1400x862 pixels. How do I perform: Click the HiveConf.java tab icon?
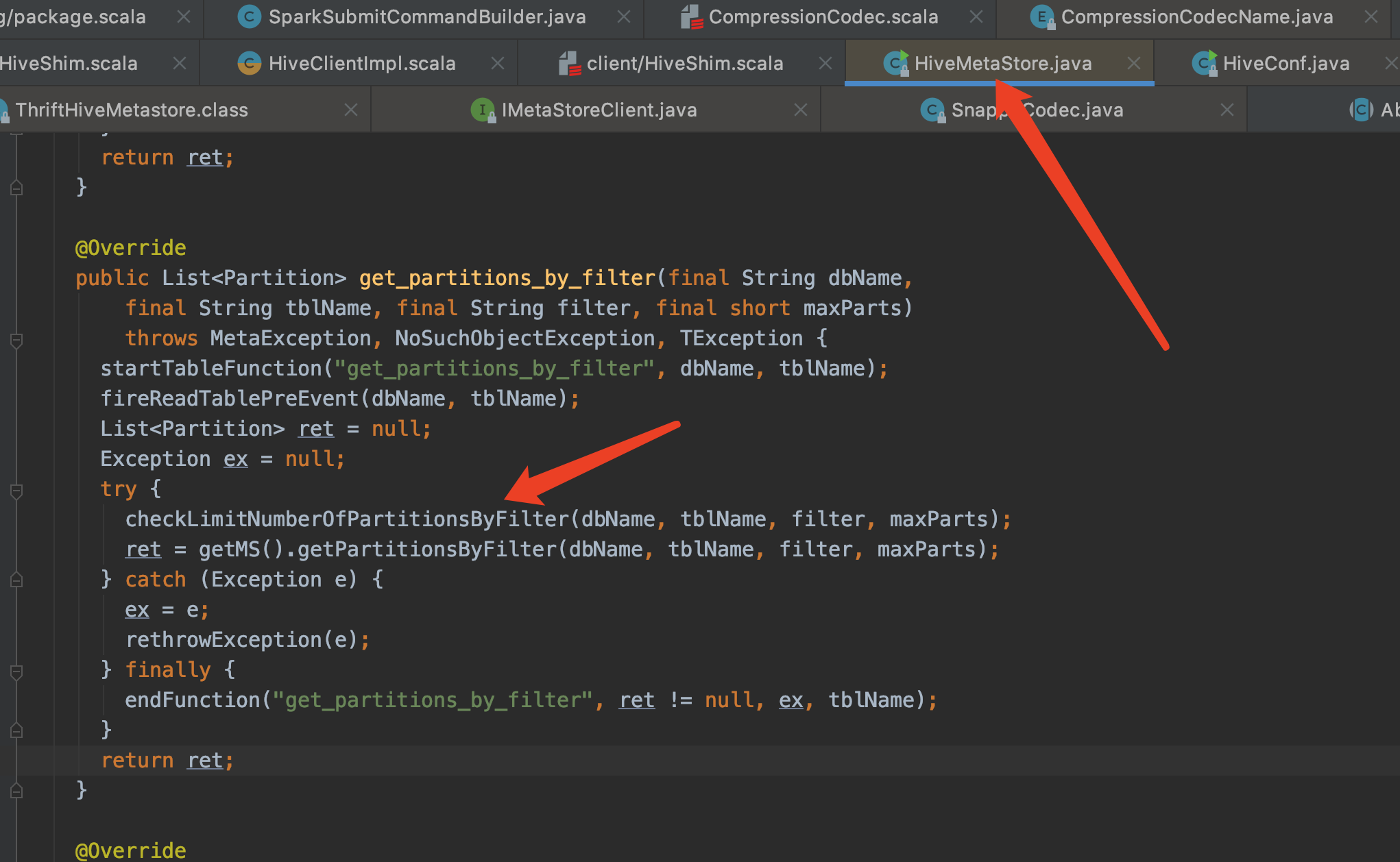point(1204,63)
